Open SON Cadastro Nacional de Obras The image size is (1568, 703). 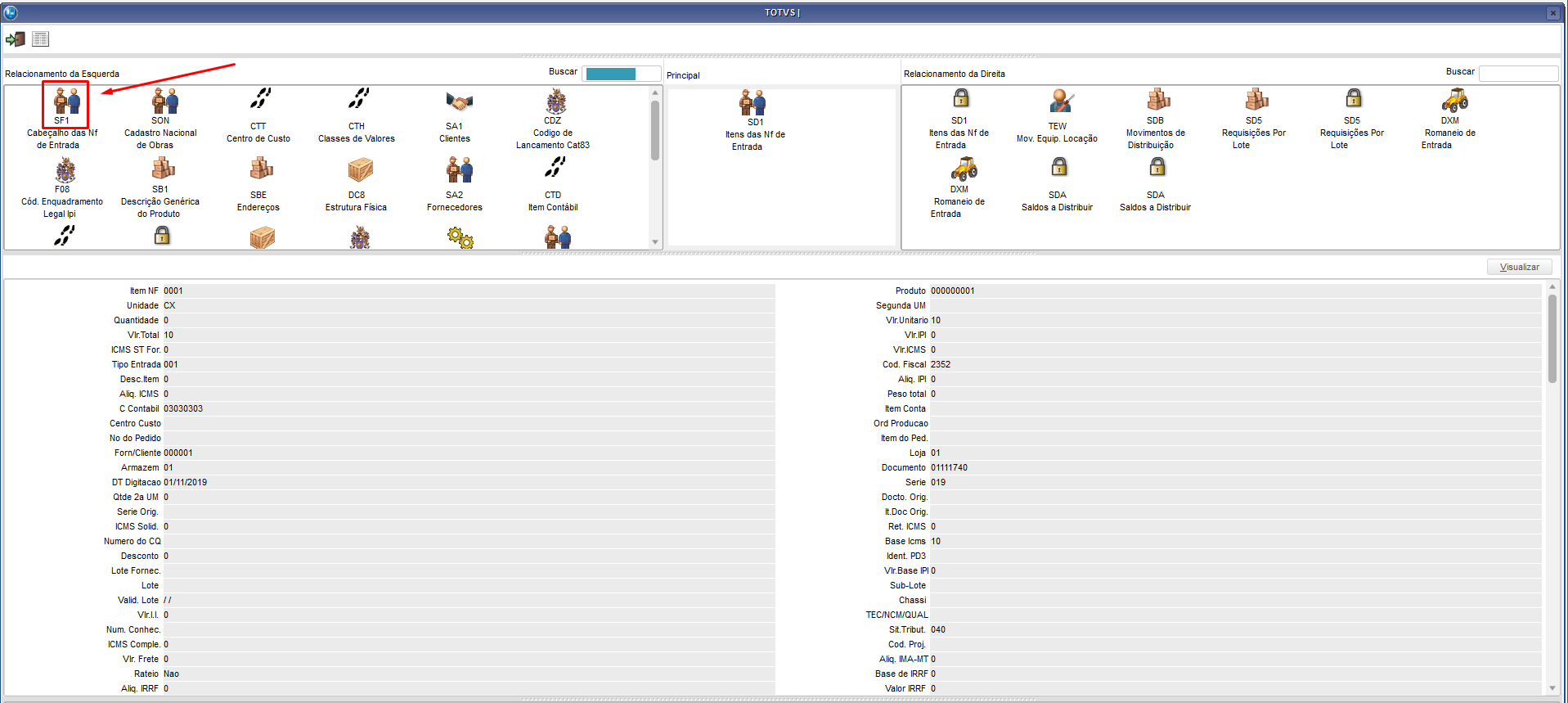coord(164,101)
